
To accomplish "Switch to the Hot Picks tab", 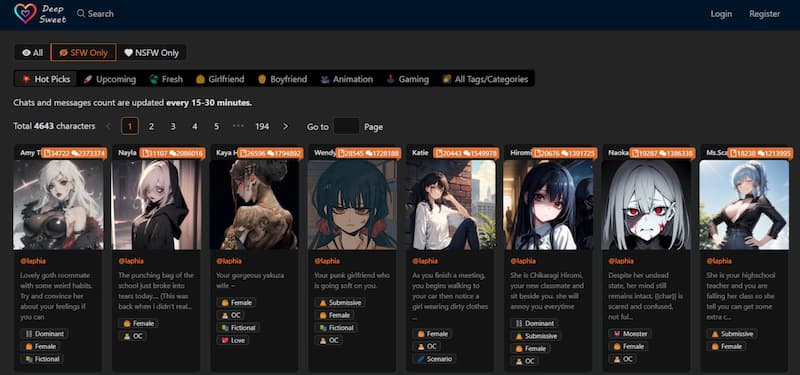I will click(x=46, y=79).
